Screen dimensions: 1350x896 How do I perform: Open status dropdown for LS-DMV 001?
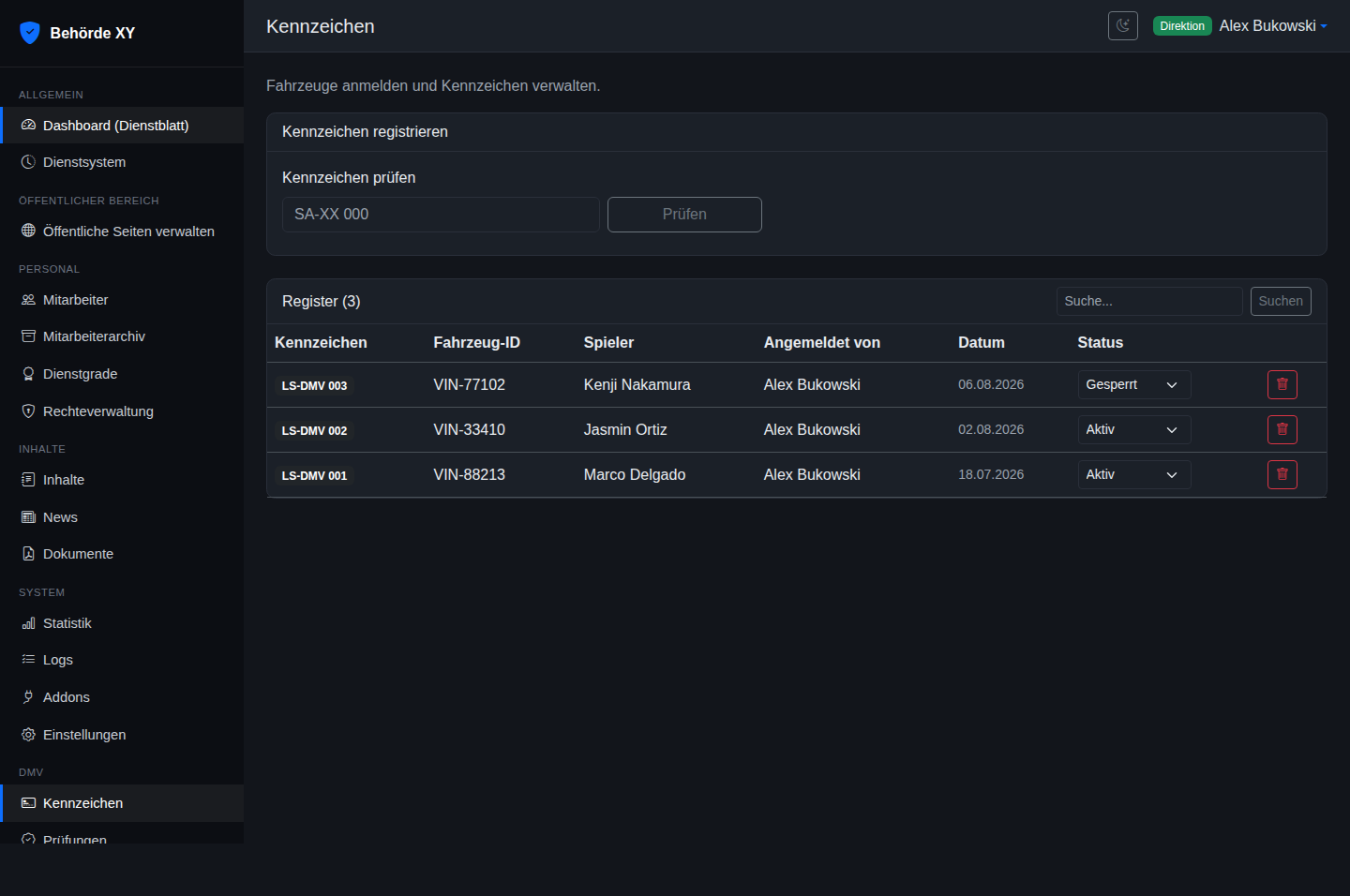pos(1134,475)
